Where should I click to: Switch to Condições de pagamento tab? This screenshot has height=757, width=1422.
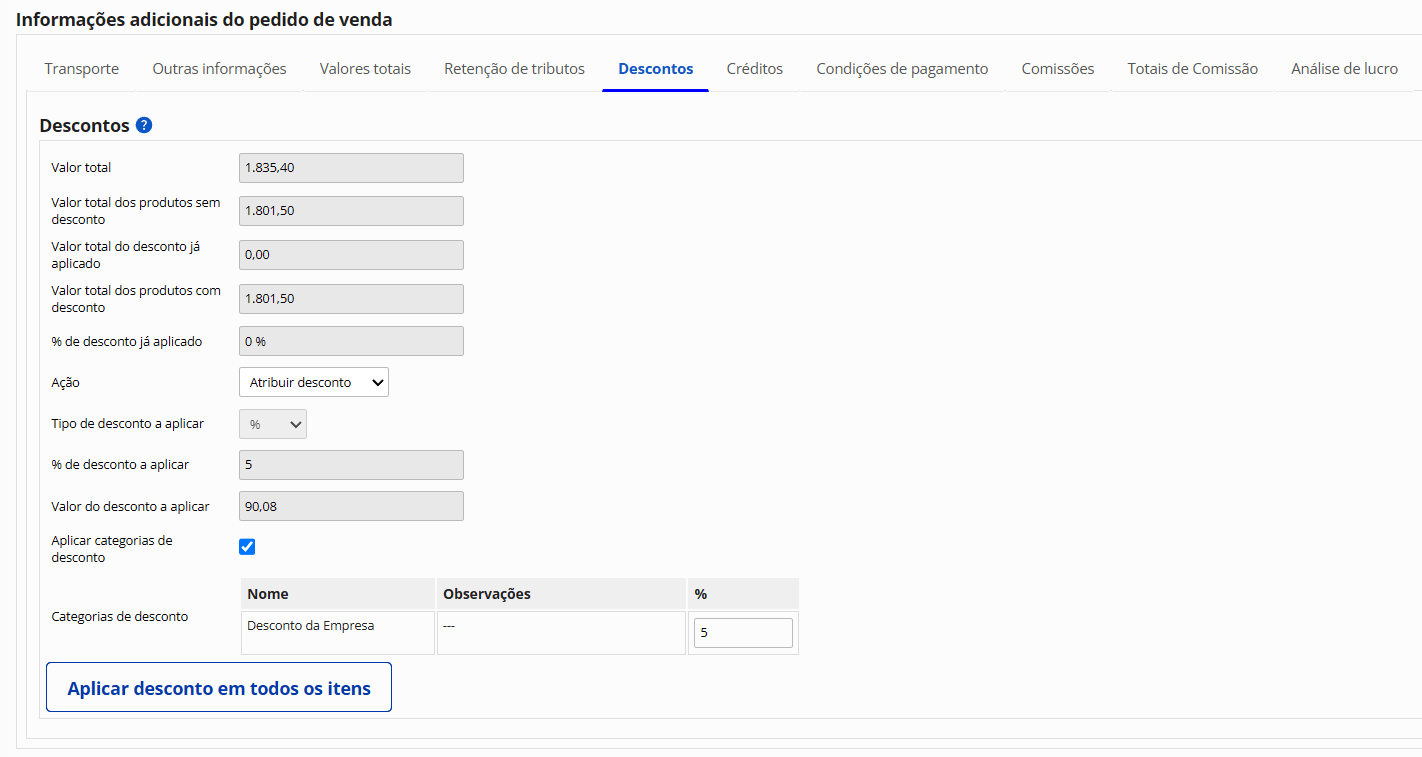tap(902, 69)
